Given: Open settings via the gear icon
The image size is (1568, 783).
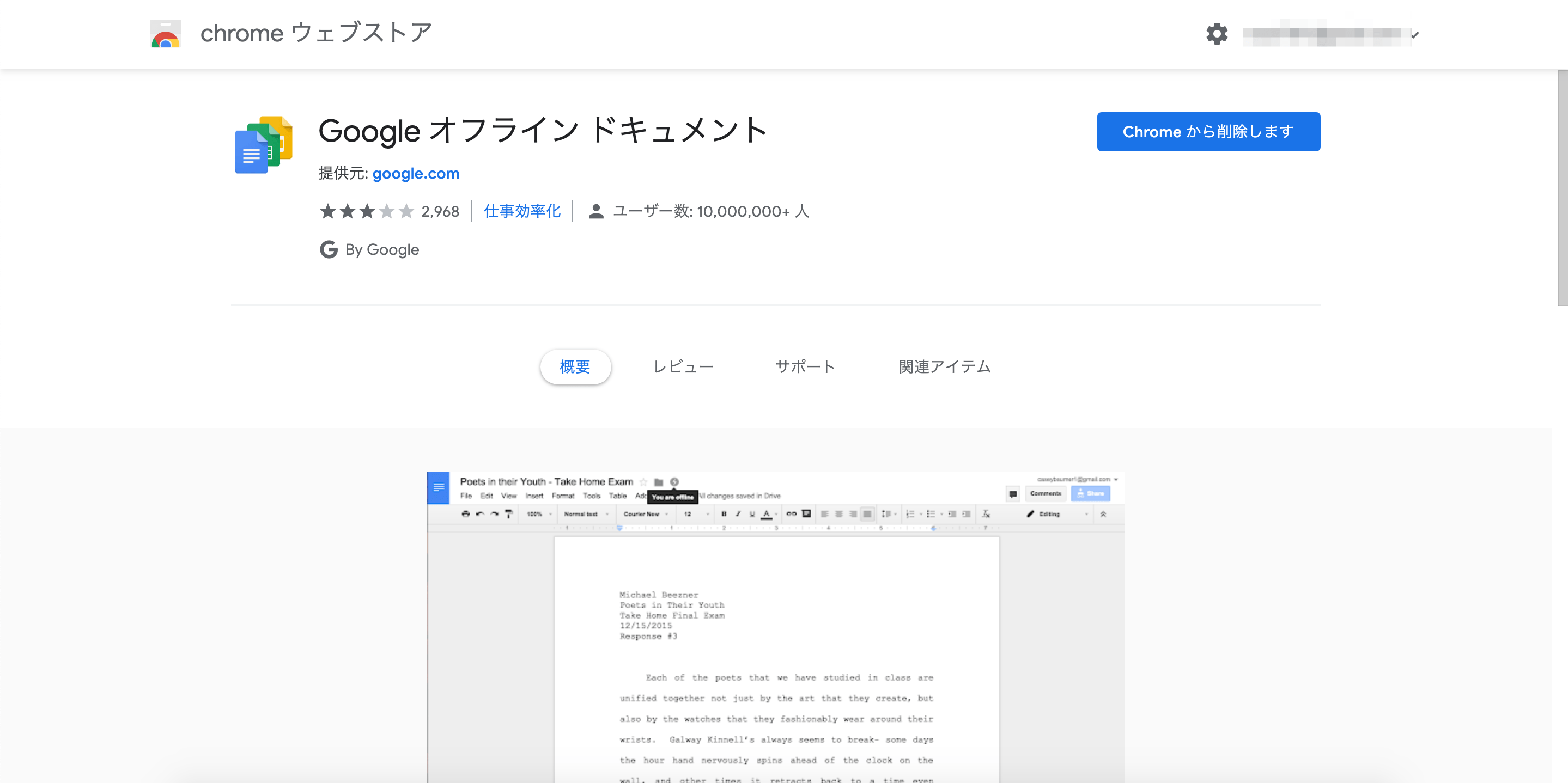Looking at the screenshot, I should pos(1216,34).
